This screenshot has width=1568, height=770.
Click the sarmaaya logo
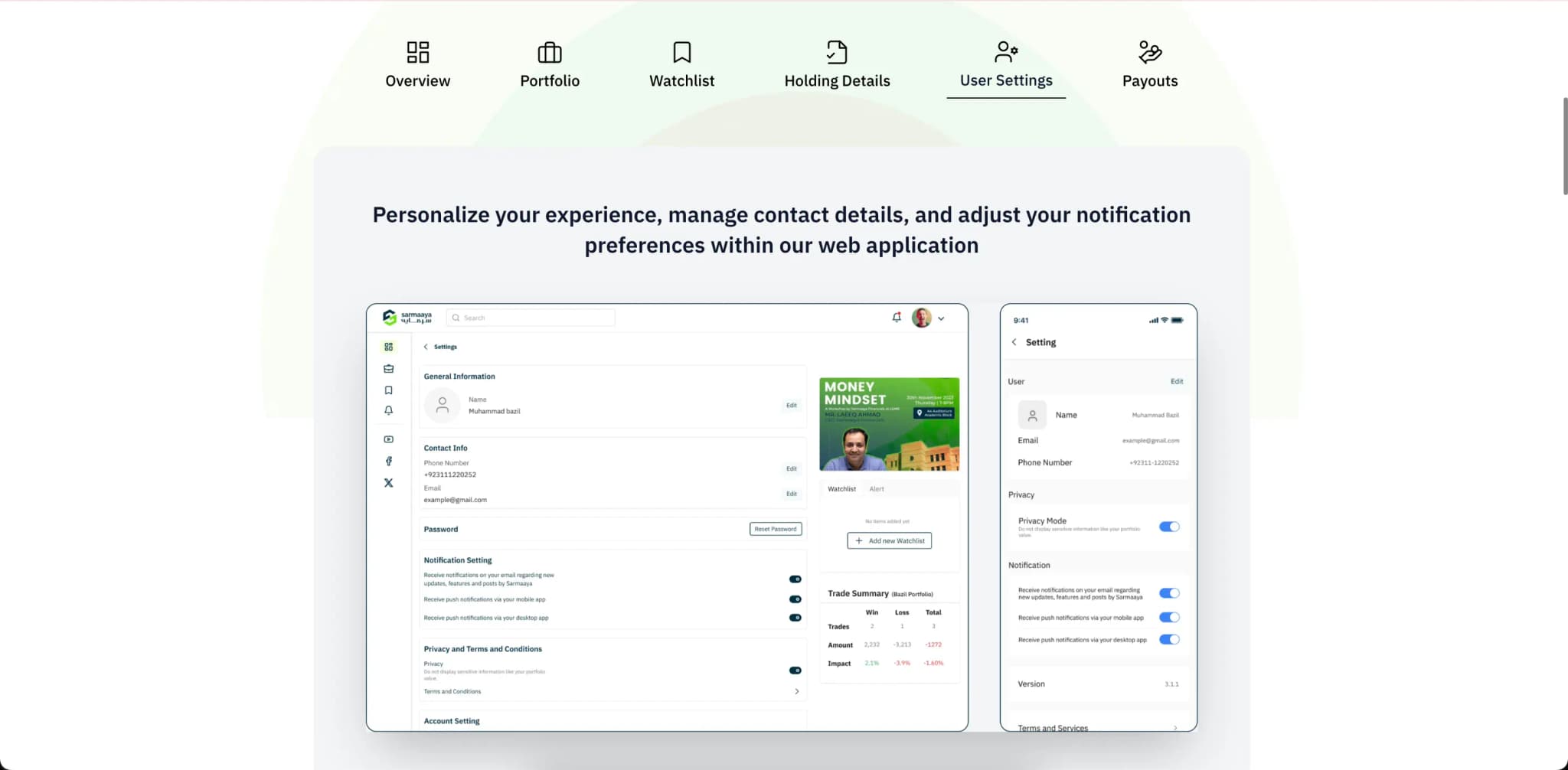407,318
